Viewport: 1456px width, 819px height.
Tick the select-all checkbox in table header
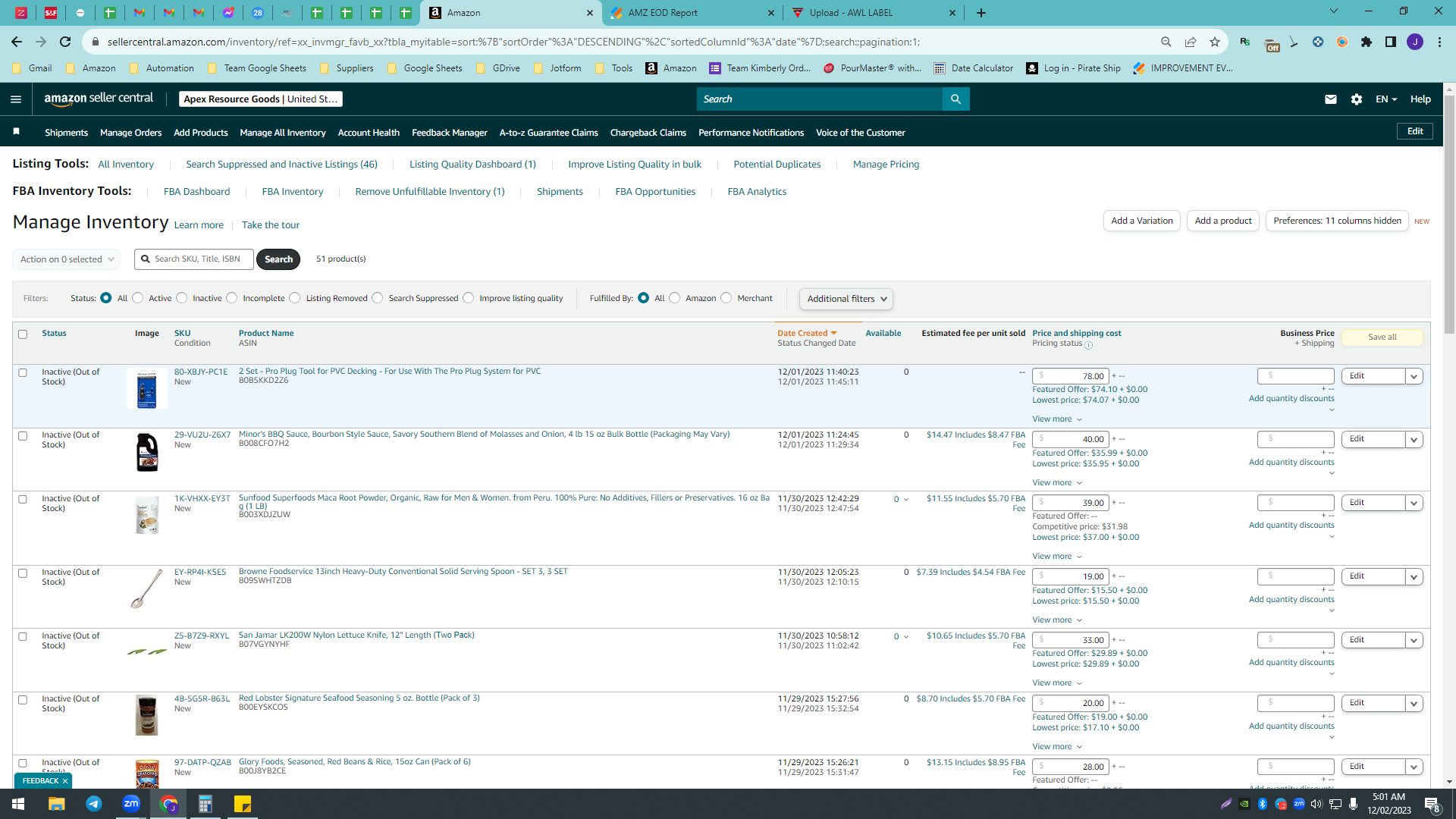click(23, 334)
